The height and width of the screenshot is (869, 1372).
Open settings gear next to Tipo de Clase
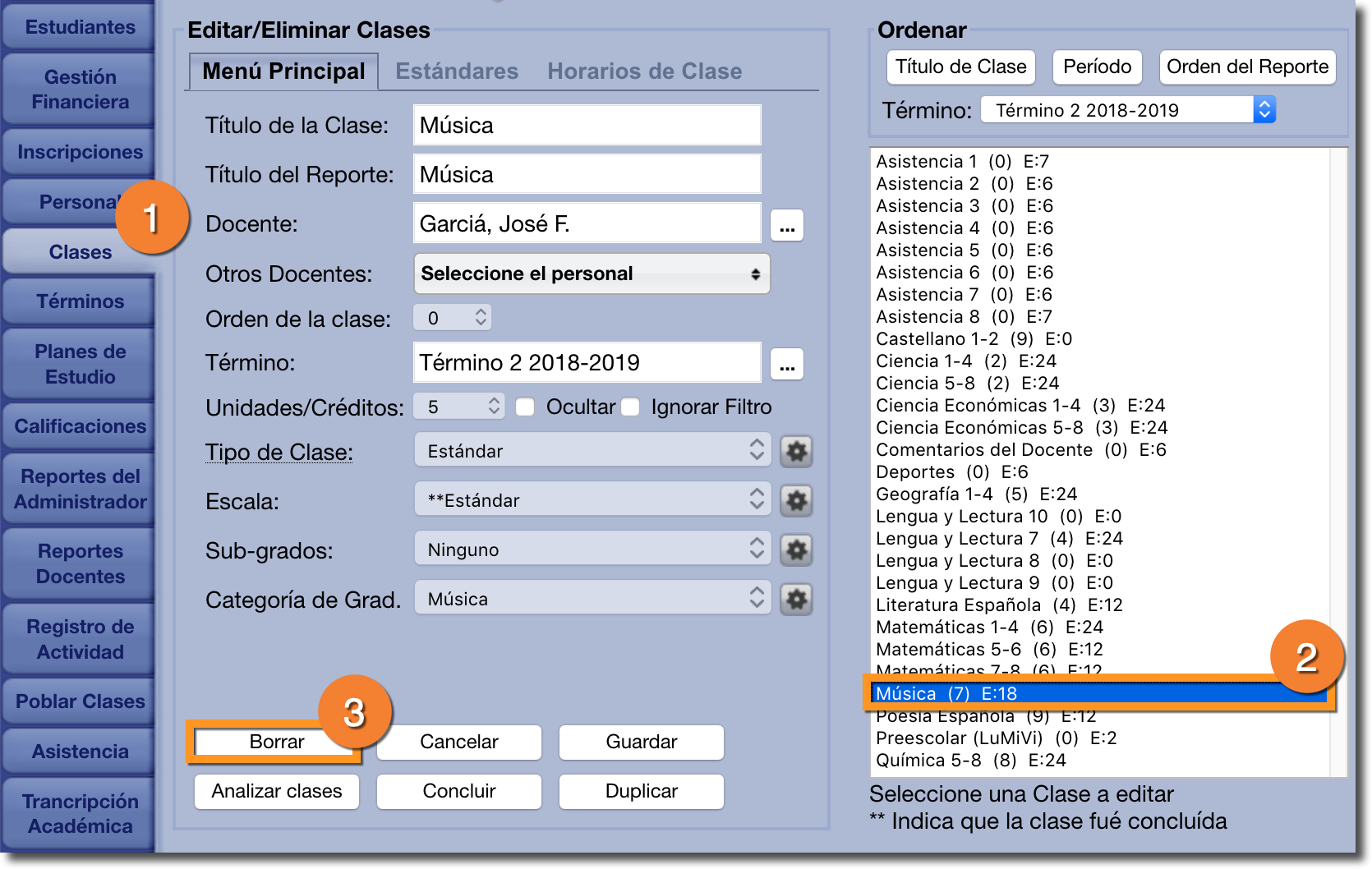tap(796, 451)
